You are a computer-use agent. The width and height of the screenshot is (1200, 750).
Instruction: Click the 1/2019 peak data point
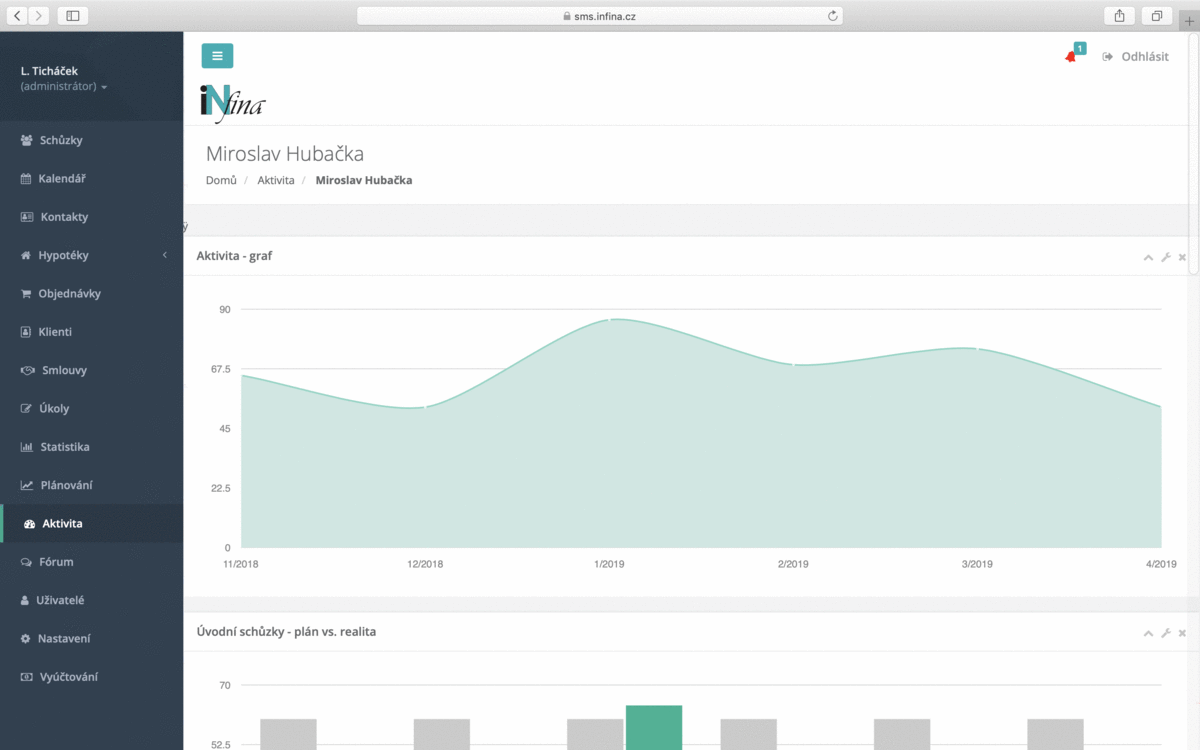tap(609, 319)
